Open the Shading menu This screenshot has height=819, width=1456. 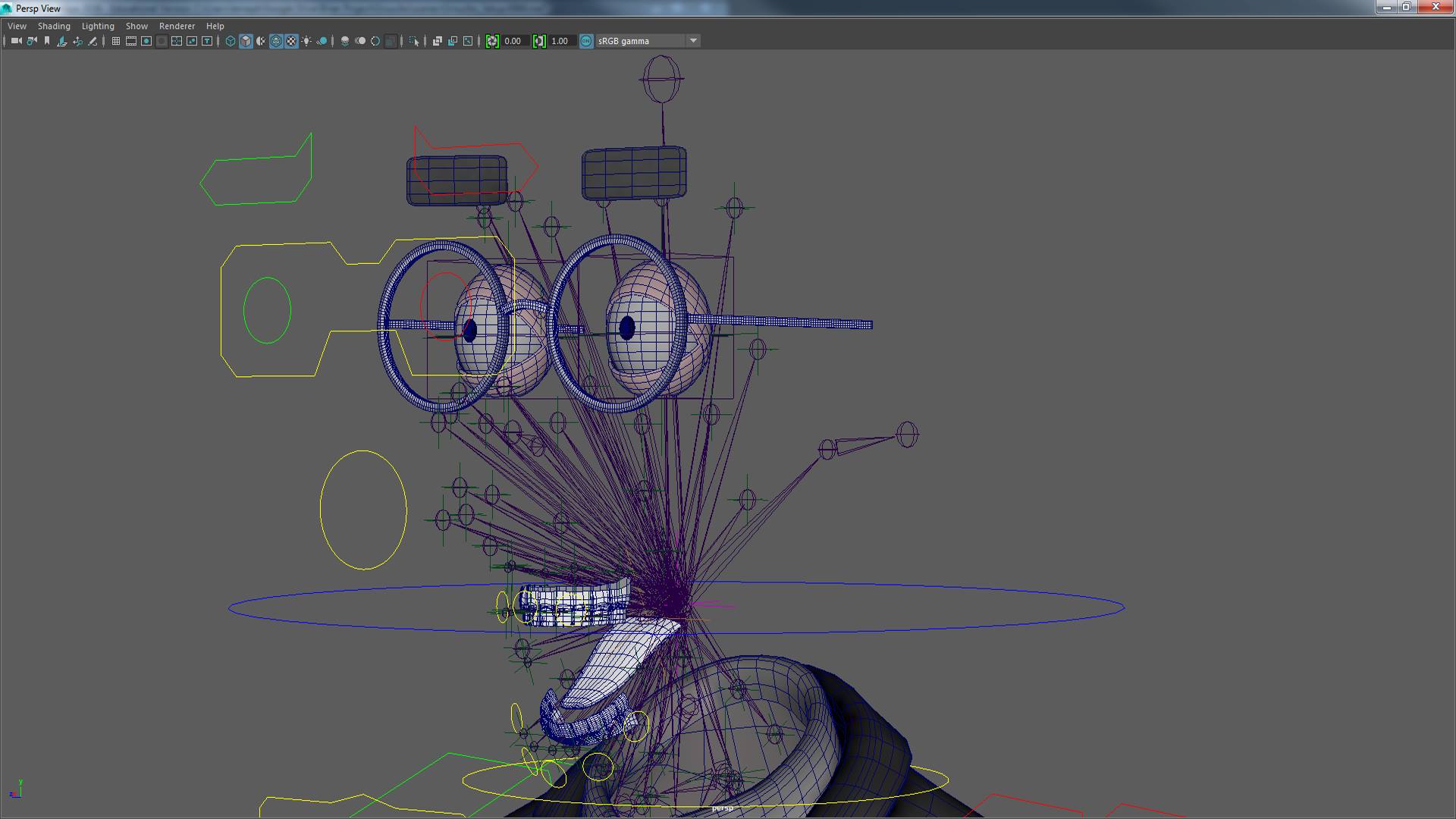tap(54, 26)
